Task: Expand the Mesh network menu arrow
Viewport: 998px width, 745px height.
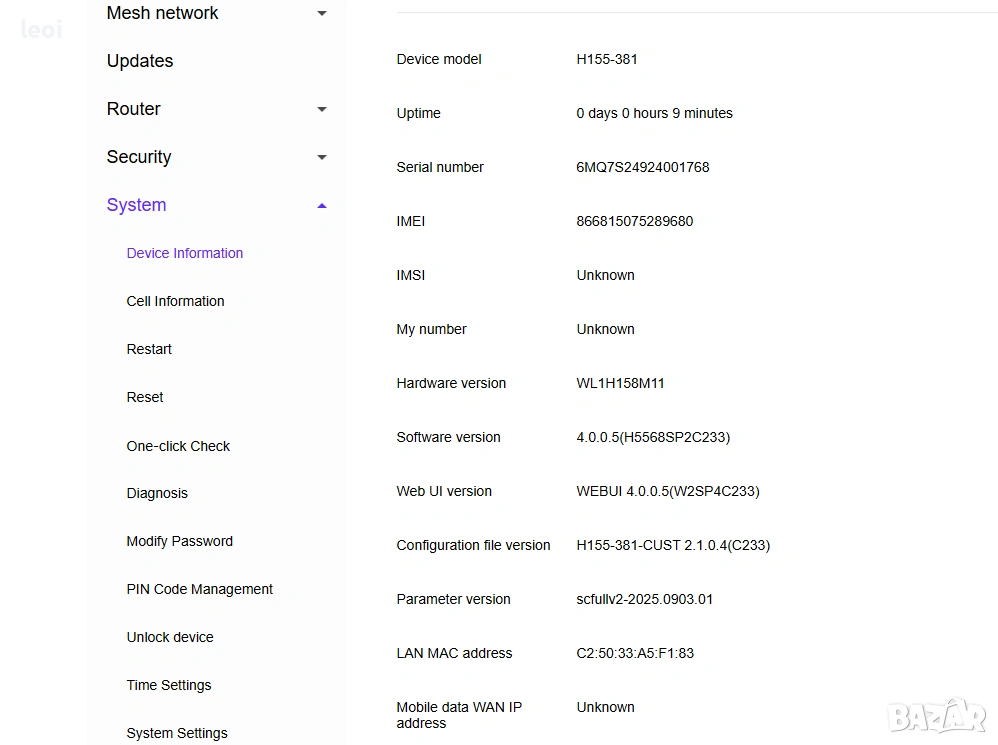Action: click(x=321, y=13)
